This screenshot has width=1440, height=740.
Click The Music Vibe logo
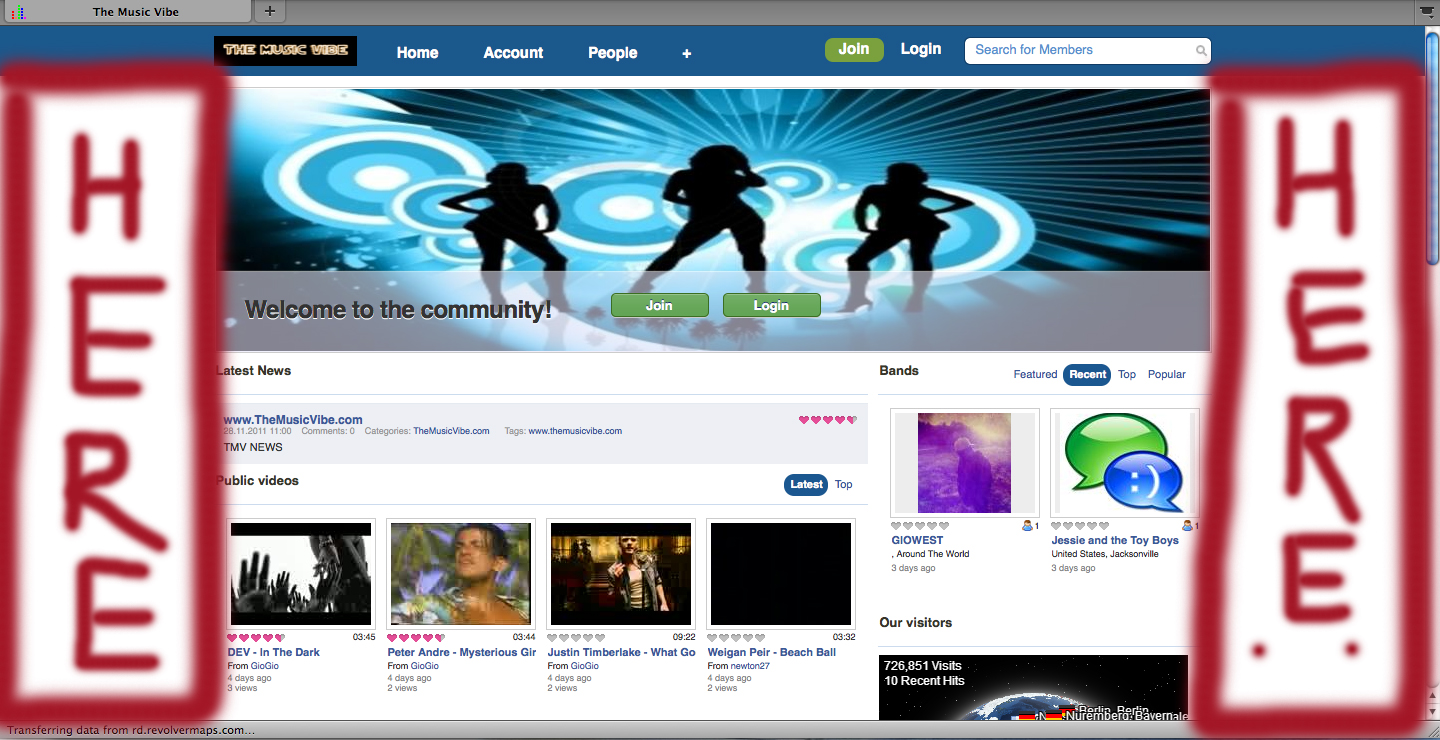pos(285,51)
